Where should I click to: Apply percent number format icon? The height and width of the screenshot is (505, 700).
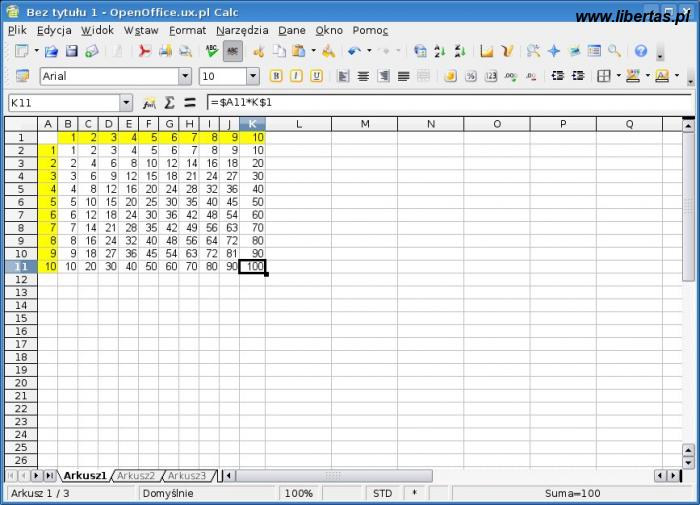(471, 76)
